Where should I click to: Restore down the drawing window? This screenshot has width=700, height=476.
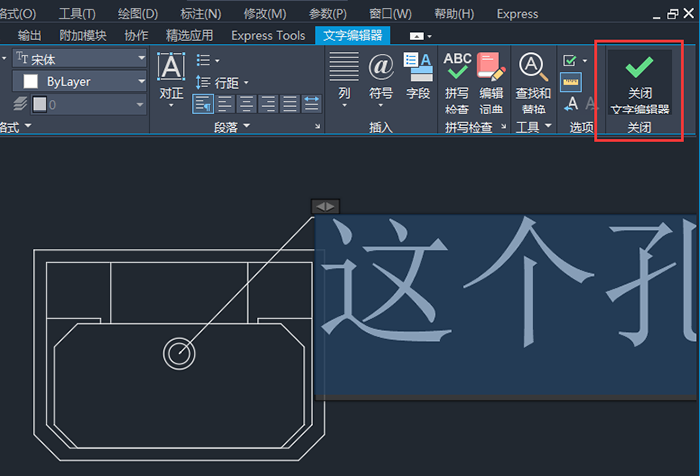click(672, 14)
